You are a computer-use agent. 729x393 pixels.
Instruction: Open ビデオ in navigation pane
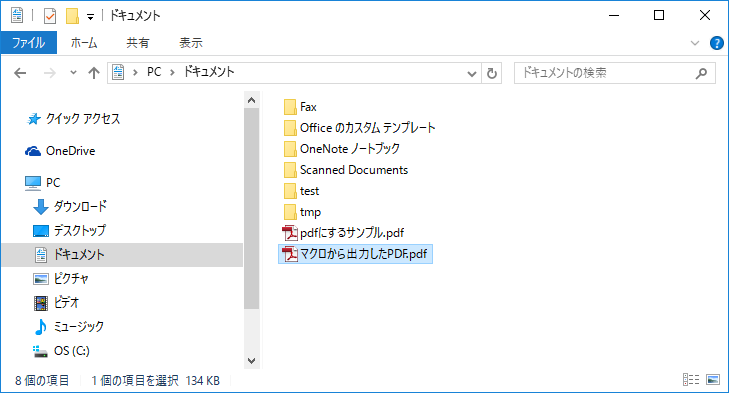click(66, 303)
